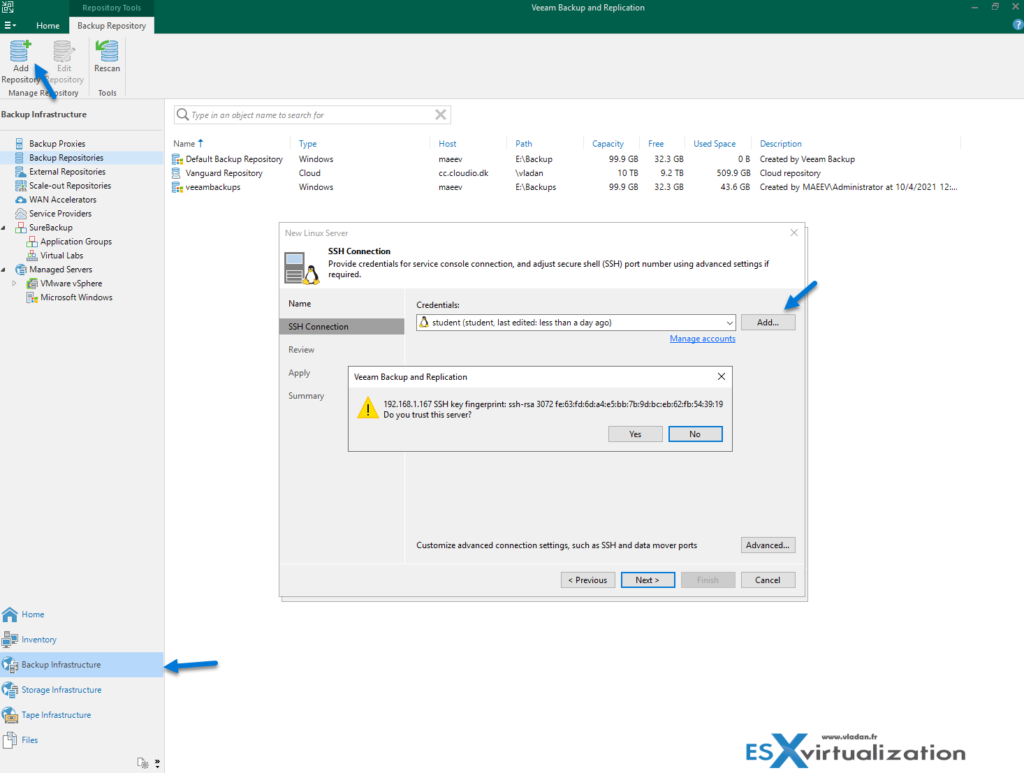1024x773 pixels.
Task: Switch to the Files view
Action: pyautogui.click(x=28, y=739)
